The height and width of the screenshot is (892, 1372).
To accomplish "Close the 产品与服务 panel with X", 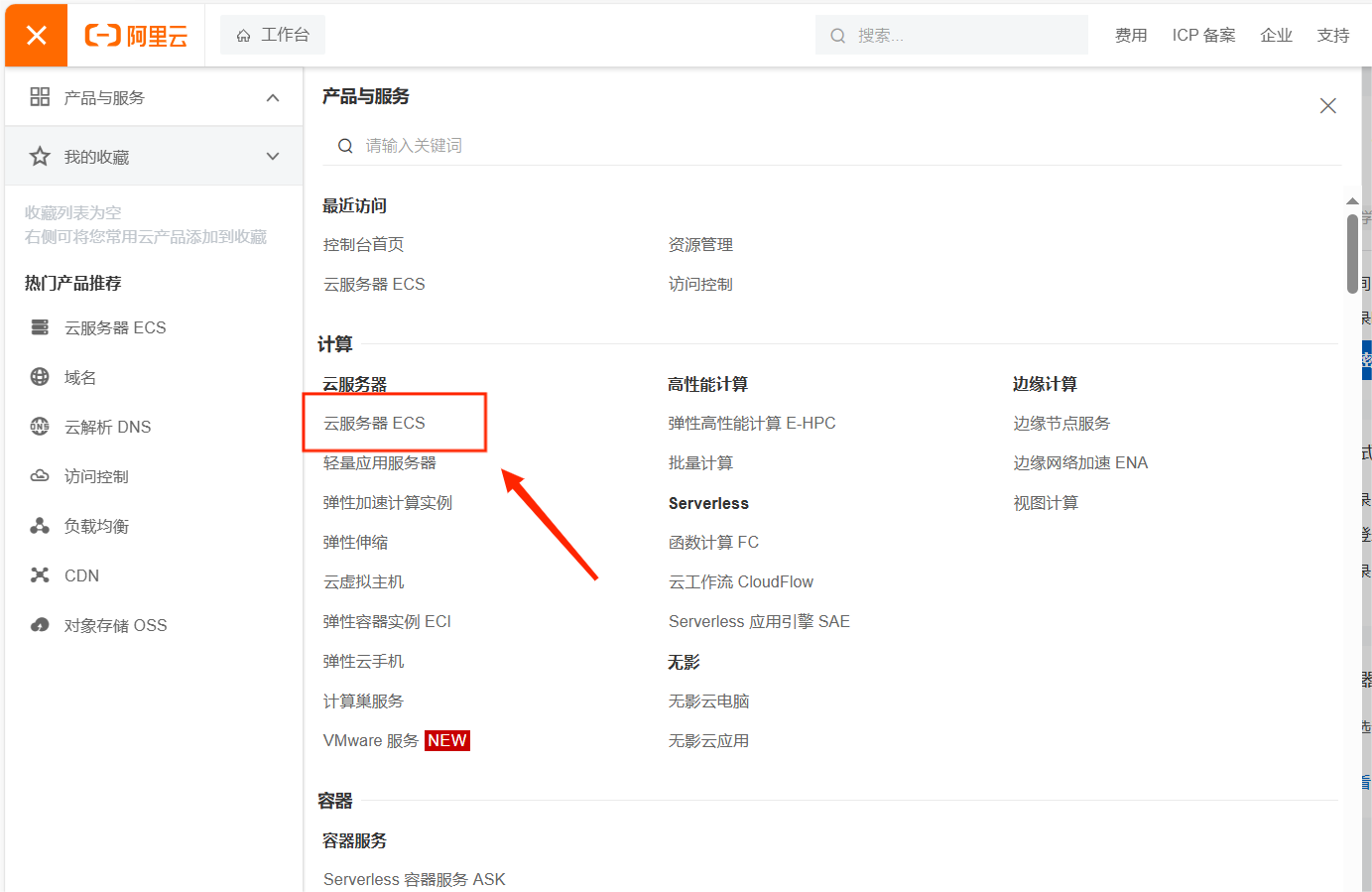I will pos(1328,106).
